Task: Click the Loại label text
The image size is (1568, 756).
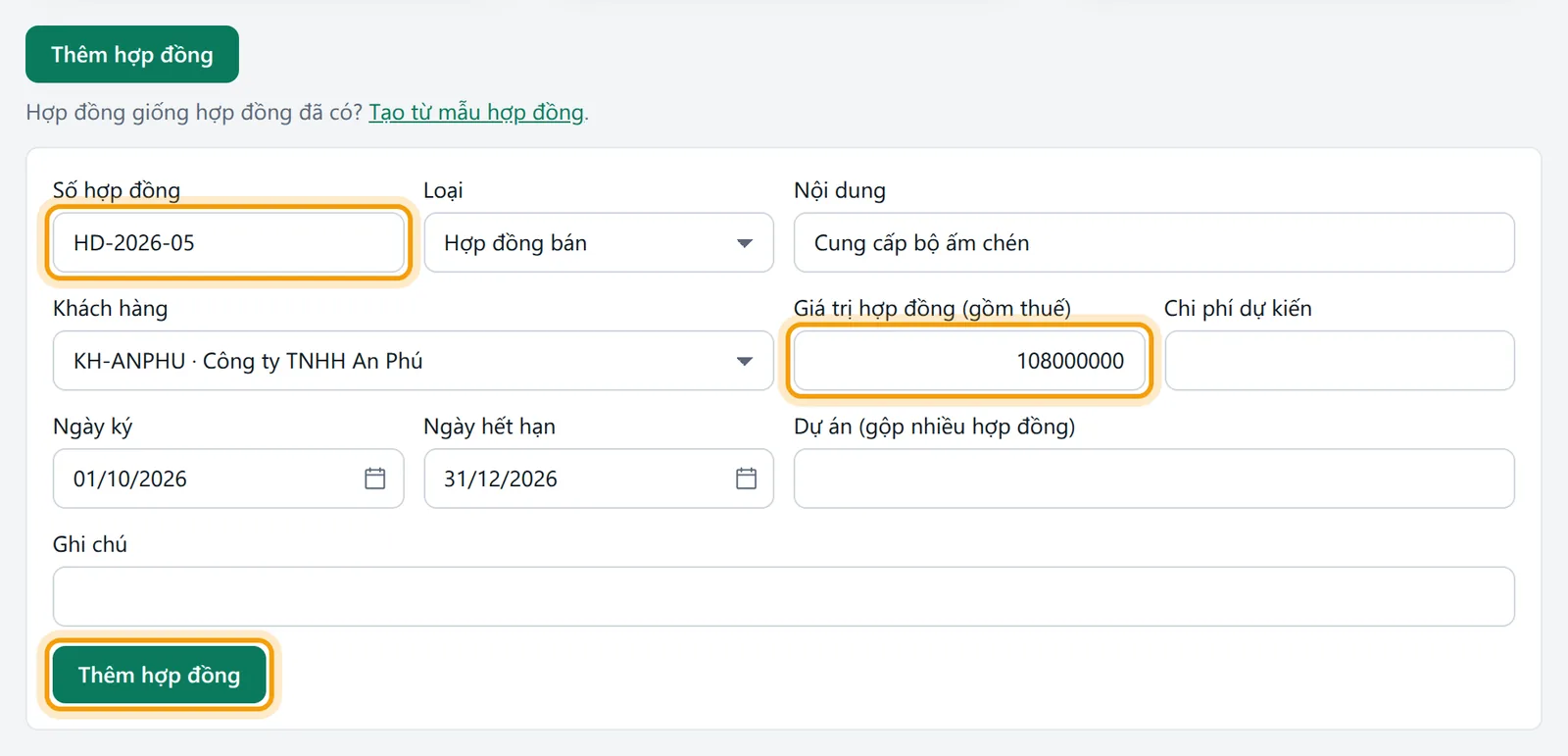Action: coord(443,191)
